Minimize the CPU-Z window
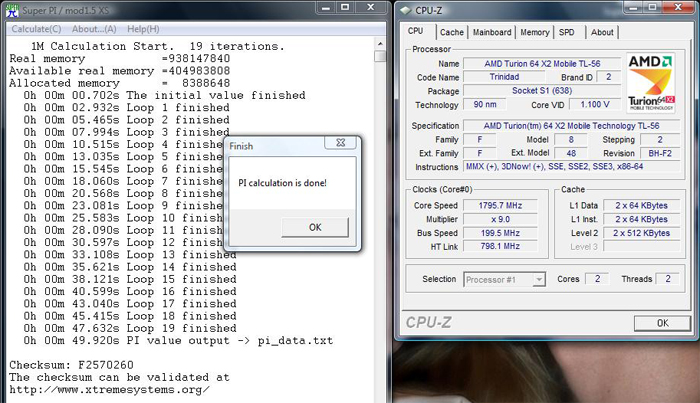This screenshot has width=700, height=403. (633, 7)
